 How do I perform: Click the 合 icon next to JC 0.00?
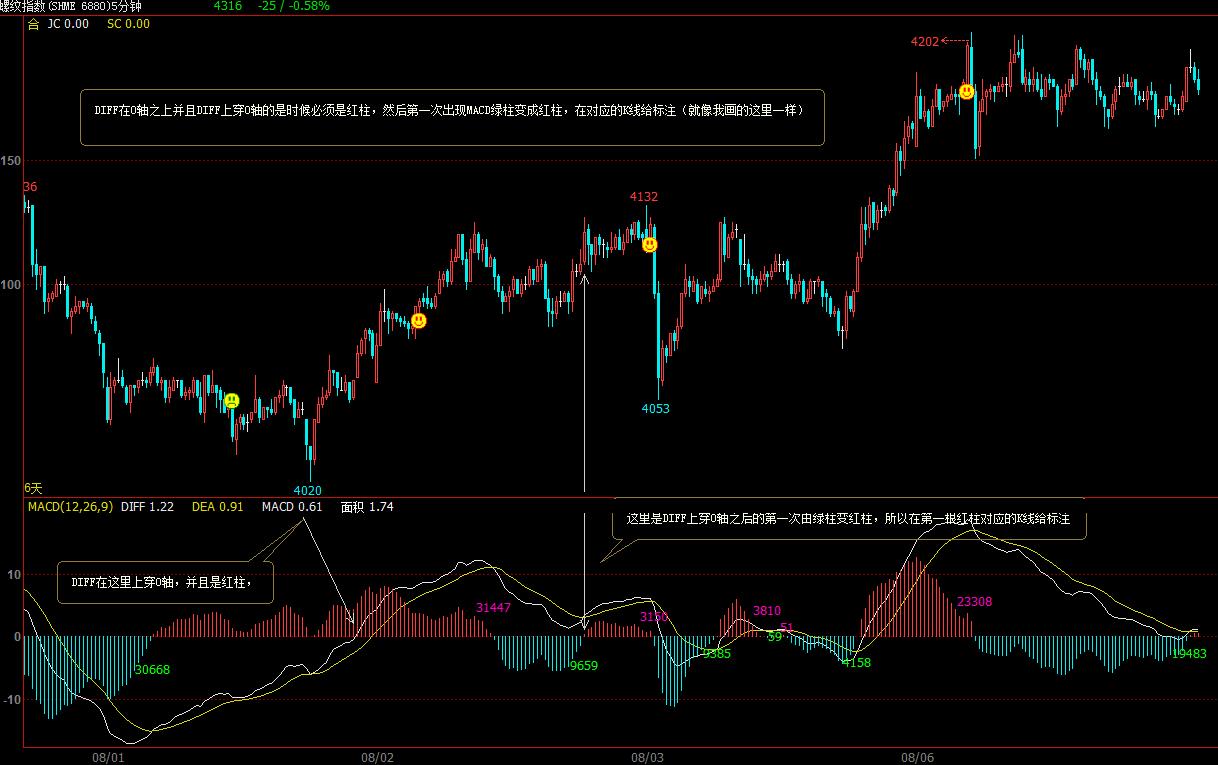tap(33, 23)
